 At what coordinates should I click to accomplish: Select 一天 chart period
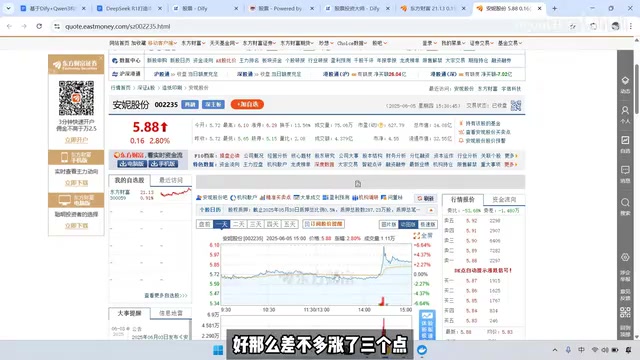tap(222, 224)
